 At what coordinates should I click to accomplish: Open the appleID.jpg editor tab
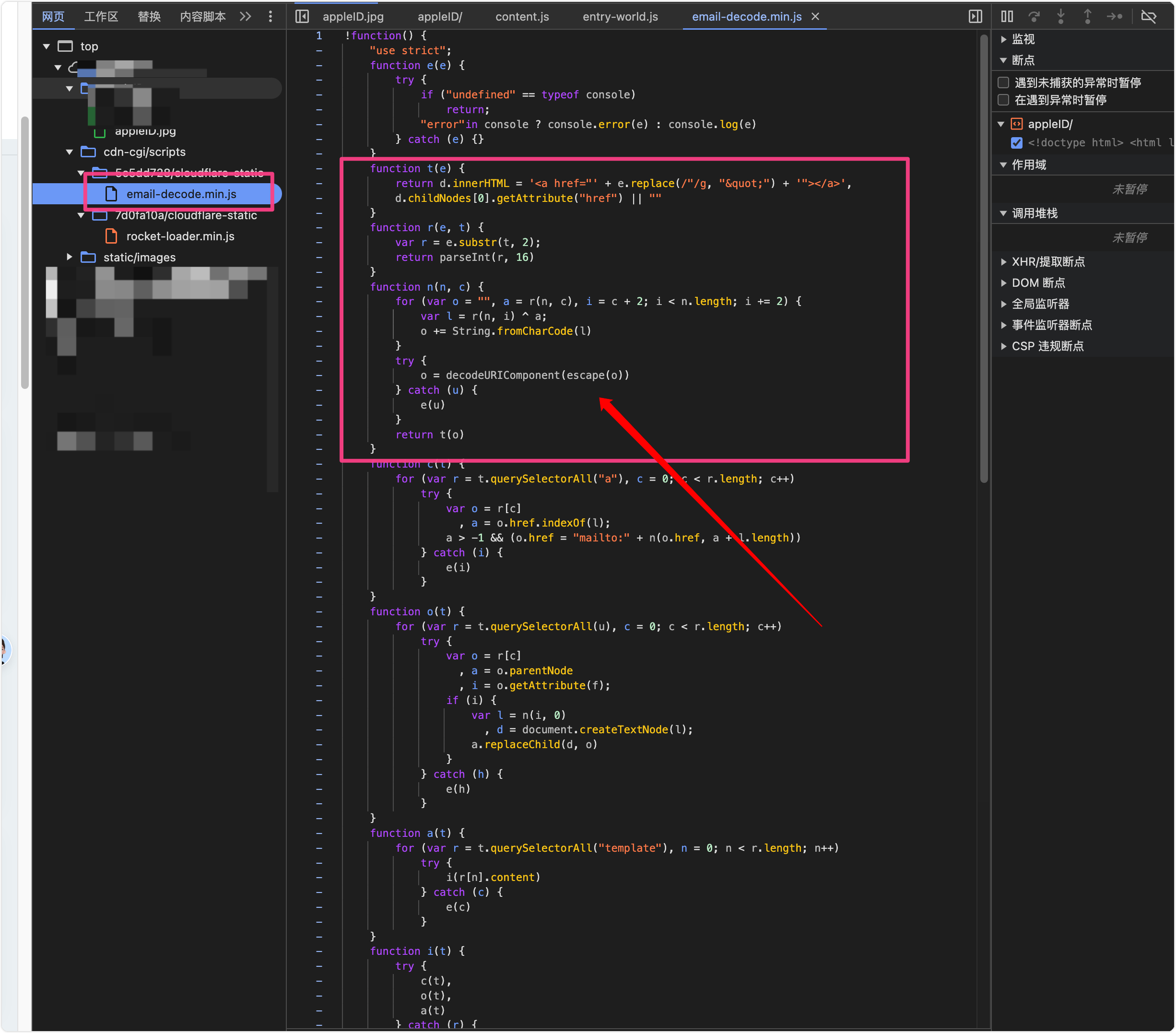353,17
